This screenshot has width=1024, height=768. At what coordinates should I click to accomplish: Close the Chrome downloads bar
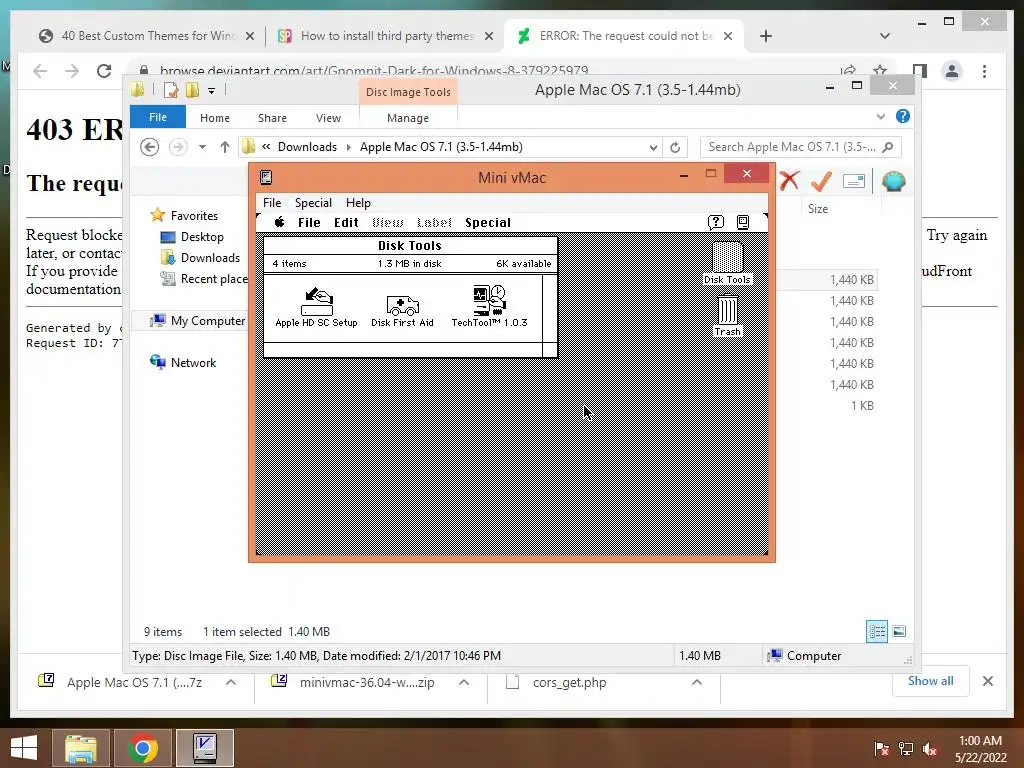[988, 681]
